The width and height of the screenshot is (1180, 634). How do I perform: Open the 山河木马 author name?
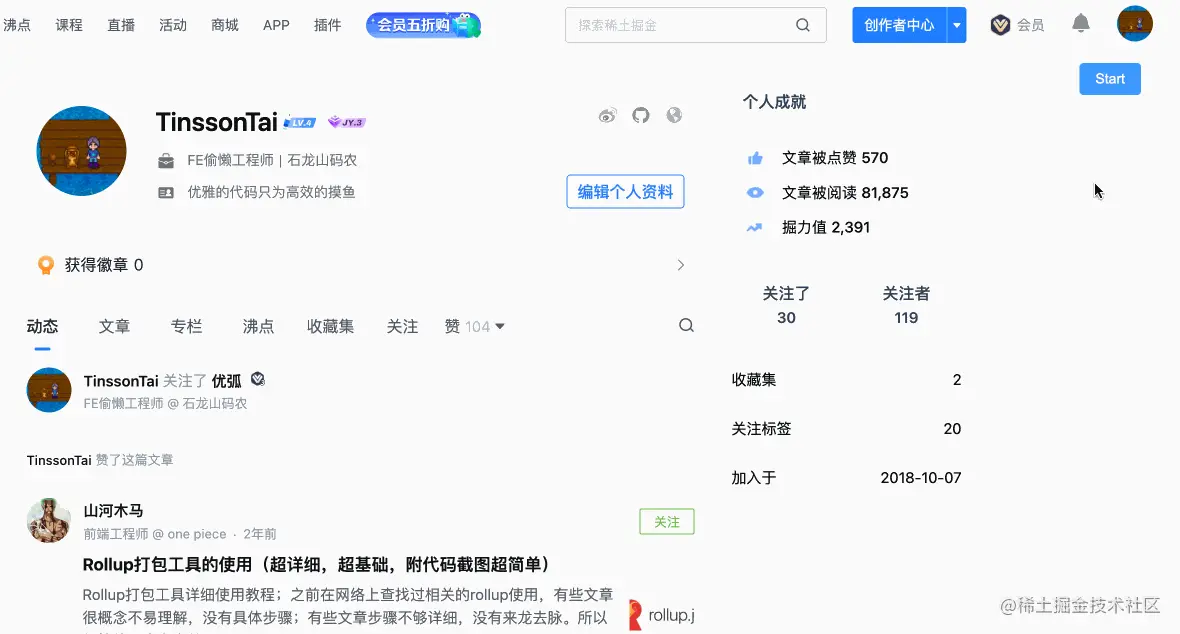point(113,511)
